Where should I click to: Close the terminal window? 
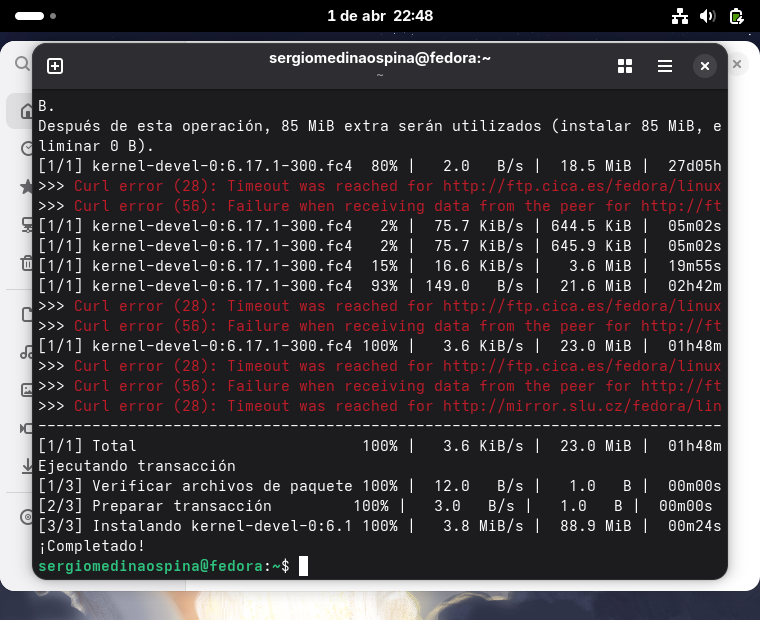[x=704, y=66]
